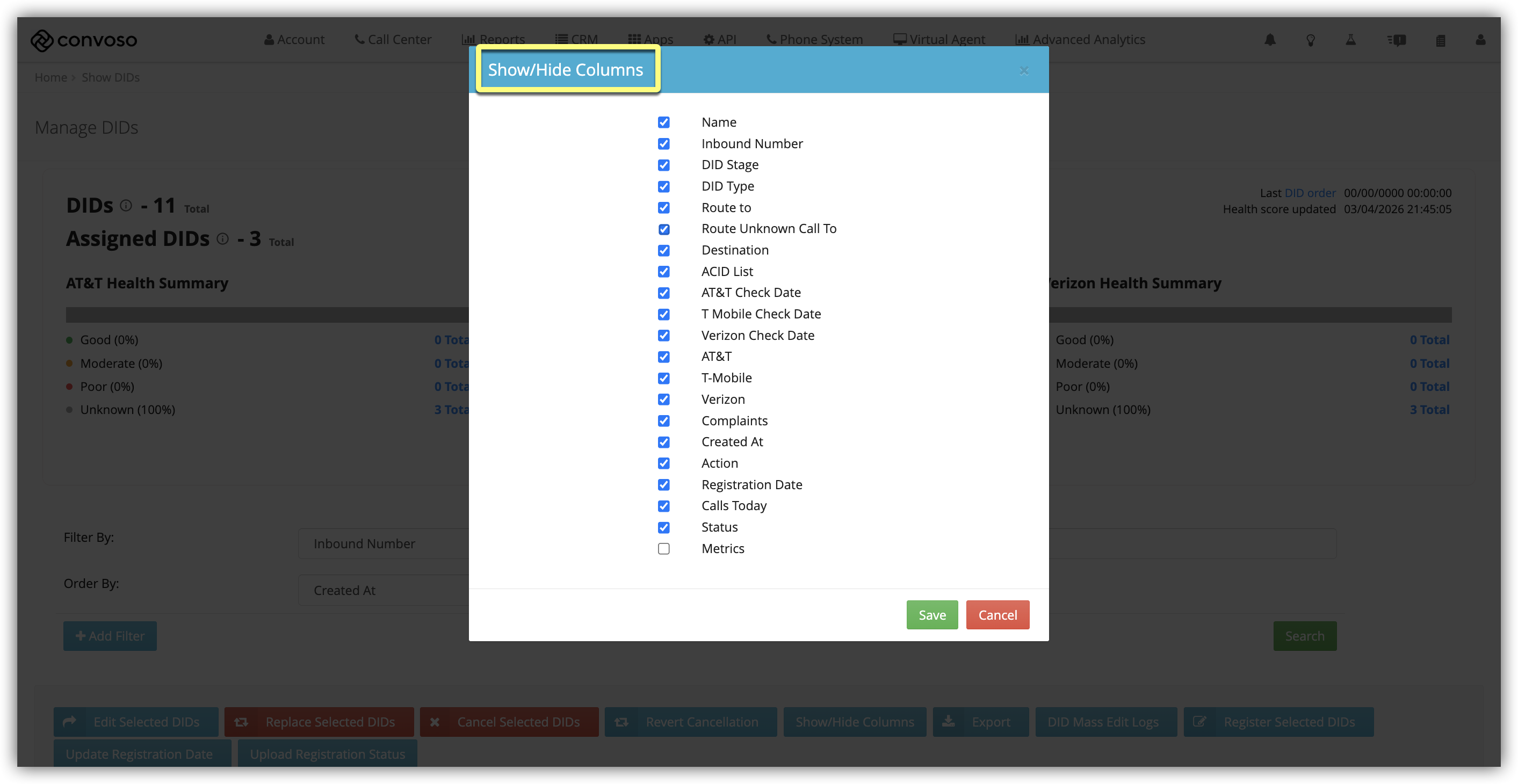Click info icon next to DIDs

pyautogui.click(x=126, y=206)
